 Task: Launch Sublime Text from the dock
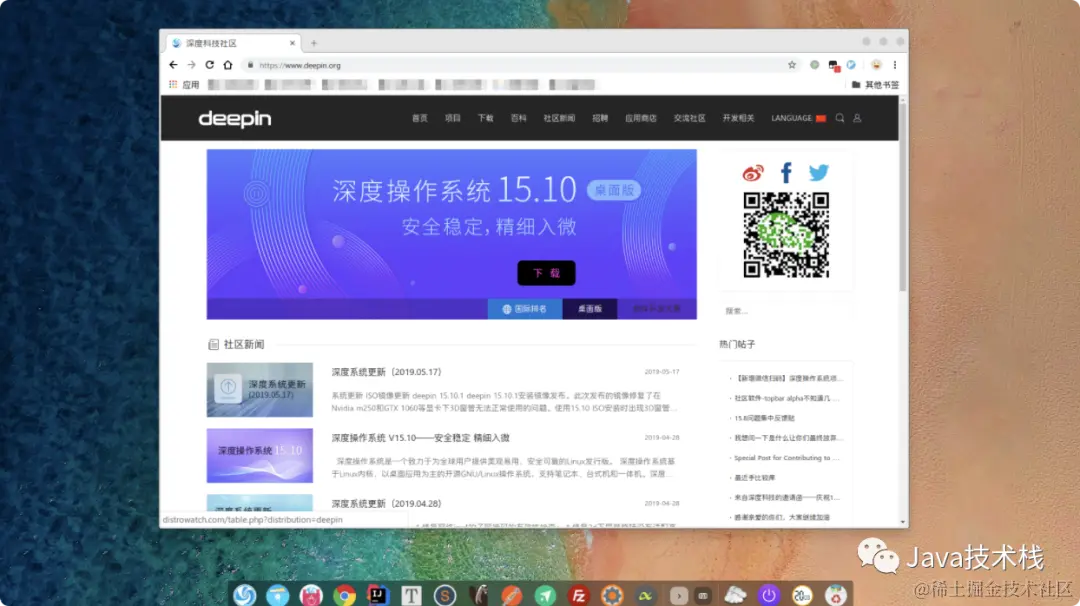tap(445, 595)
